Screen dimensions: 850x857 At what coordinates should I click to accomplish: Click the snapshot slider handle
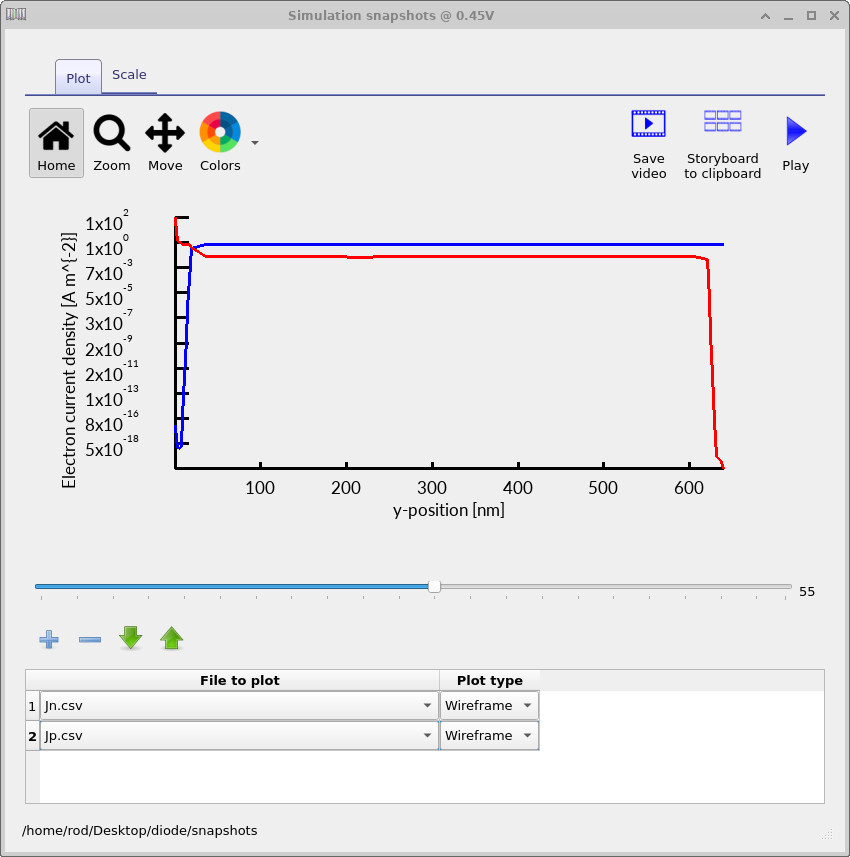click(x=434, y=587)
